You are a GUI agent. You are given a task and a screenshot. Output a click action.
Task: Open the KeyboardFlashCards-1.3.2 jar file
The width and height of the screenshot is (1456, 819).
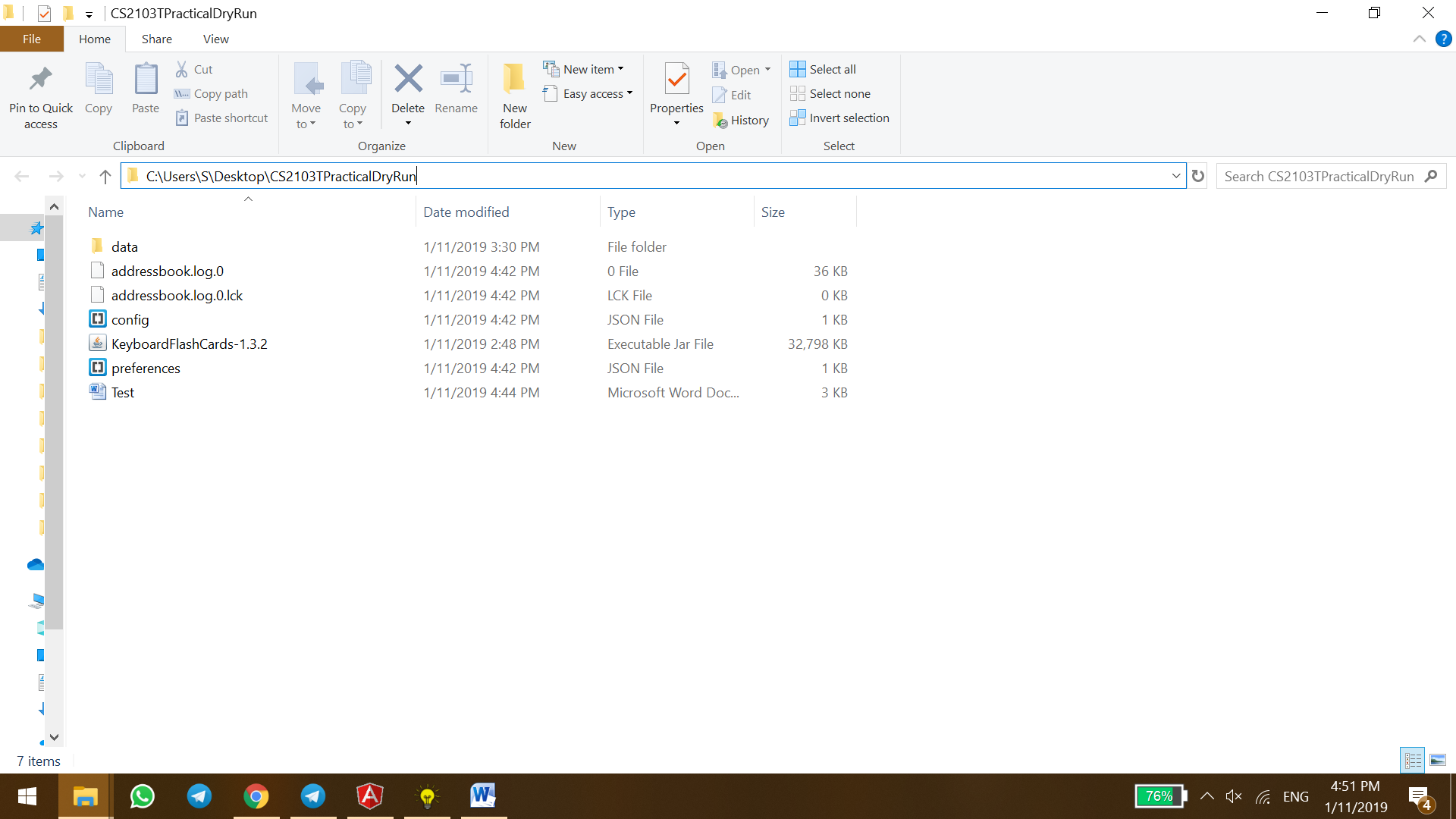(x=189, y=344)
